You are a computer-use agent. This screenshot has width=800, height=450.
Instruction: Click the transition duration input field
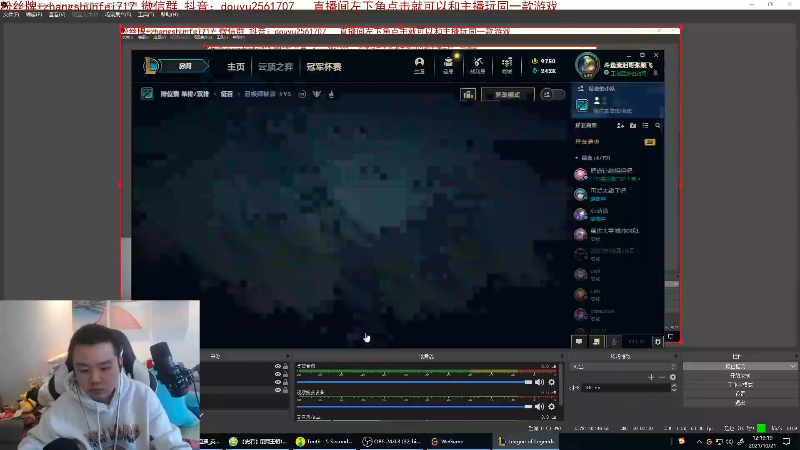click(626, 388)
